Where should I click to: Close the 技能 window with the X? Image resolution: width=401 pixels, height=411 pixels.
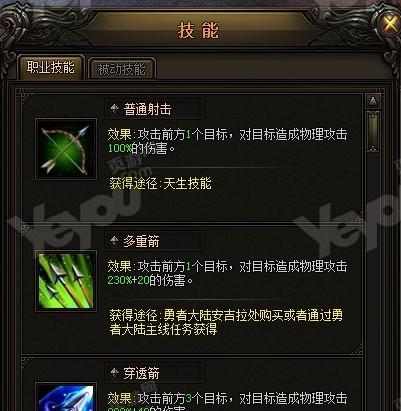click(390, 24)
